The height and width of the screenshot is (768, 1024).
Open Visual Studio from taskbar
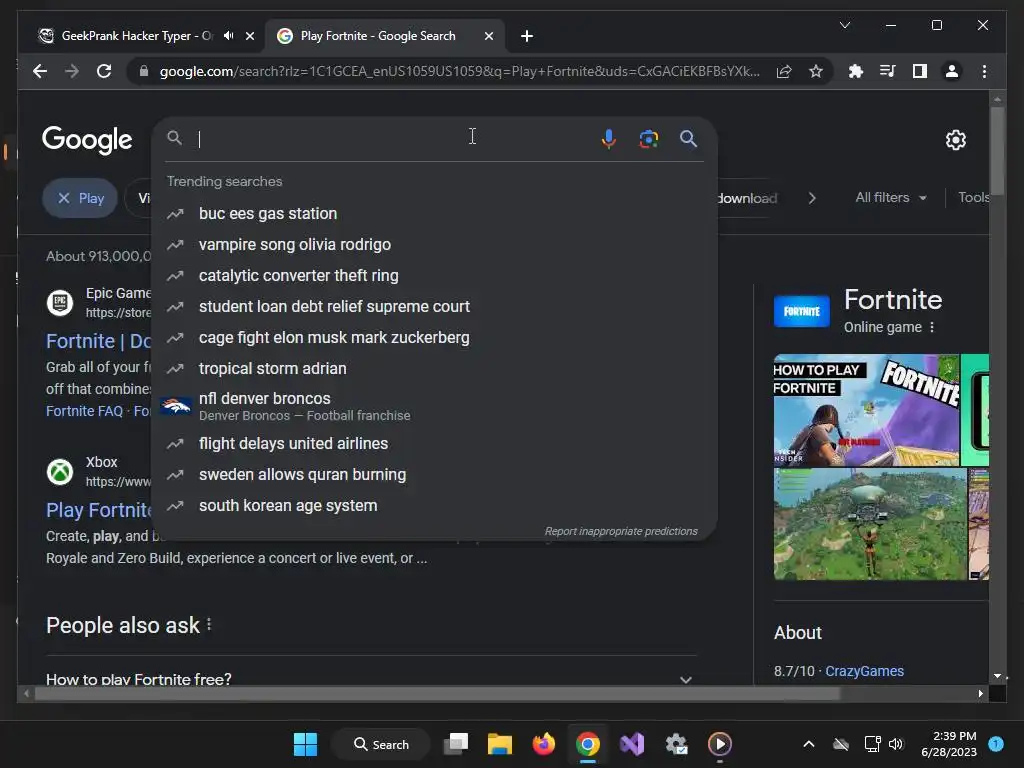point(632,744)
